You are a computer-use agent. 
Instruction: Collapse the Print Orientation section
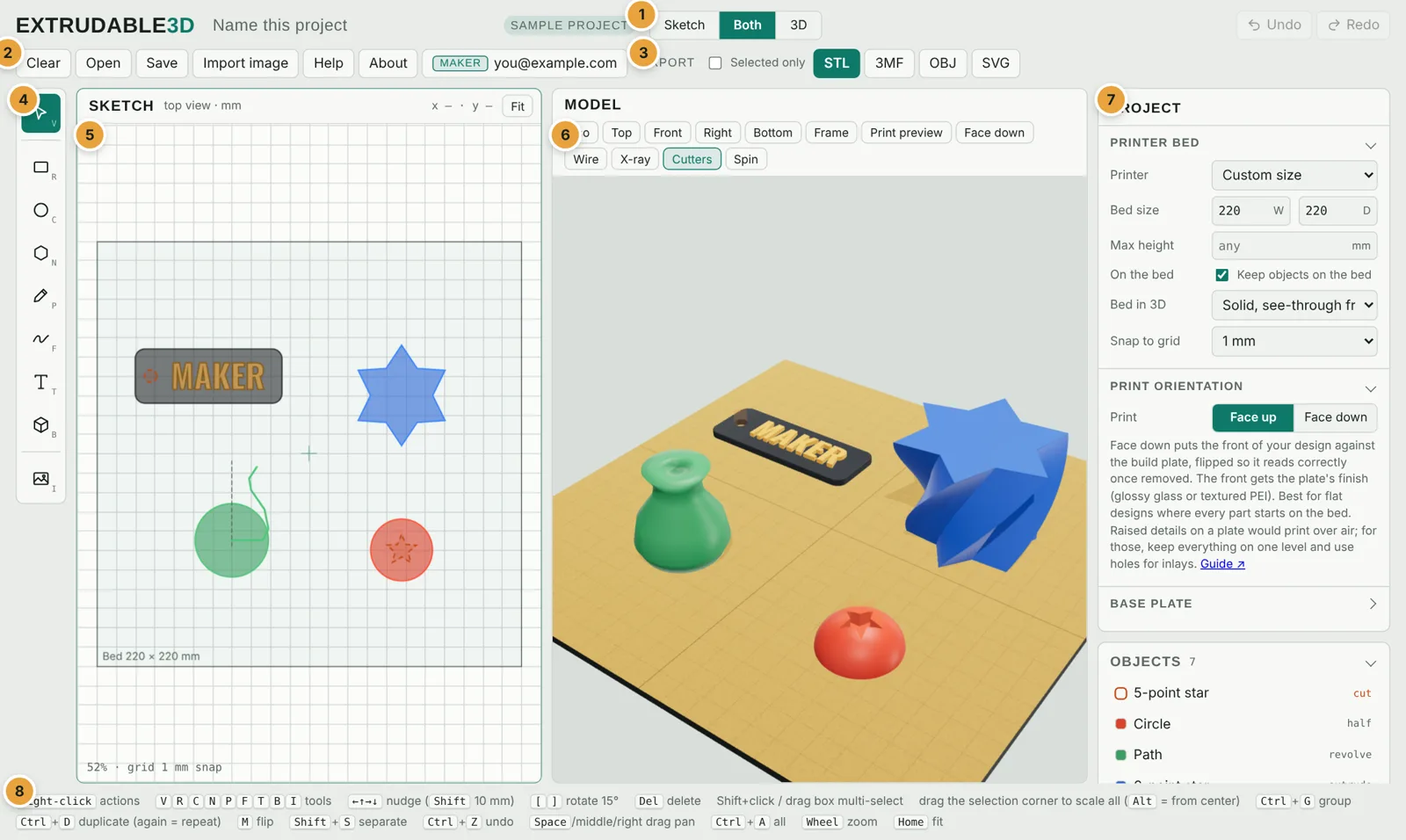click(1370, 388)
